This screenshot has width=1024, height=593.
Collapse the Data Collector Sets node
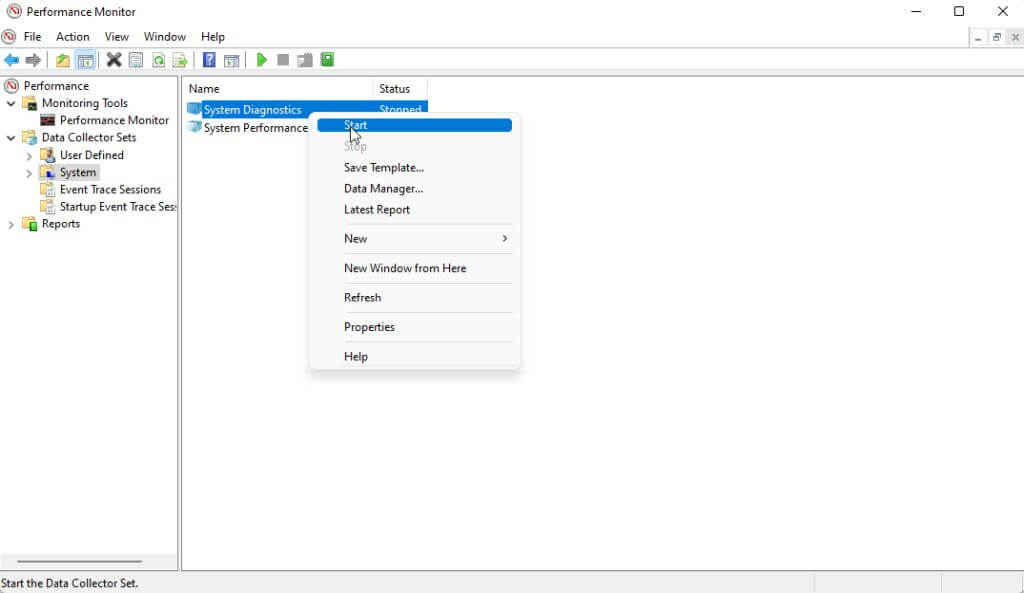click(10, 138)
